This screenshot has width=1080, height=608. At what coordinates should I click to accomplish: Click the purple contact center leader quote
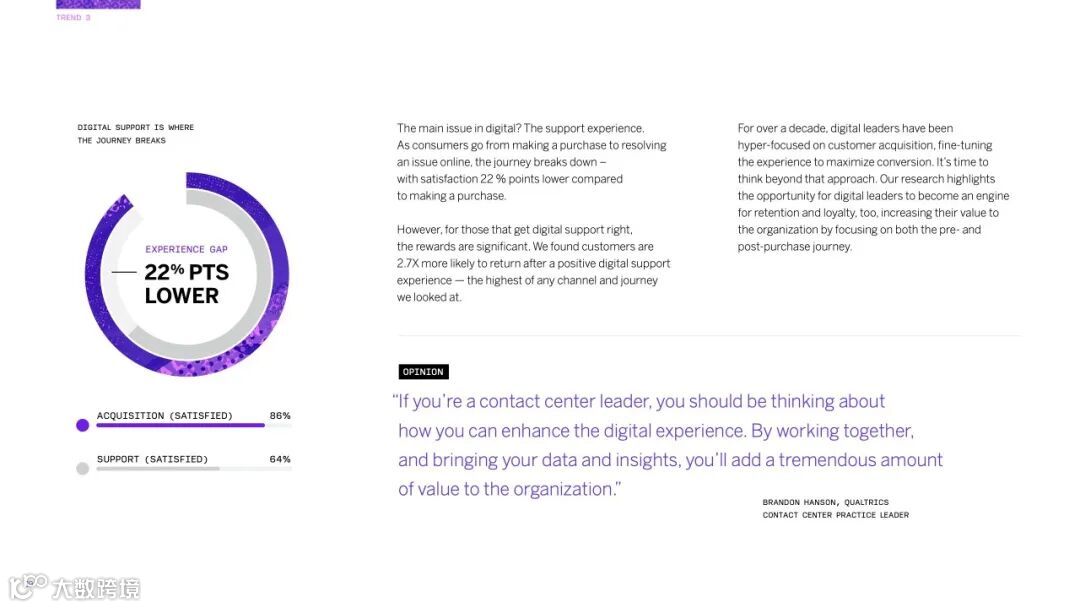tap(670, 445)
